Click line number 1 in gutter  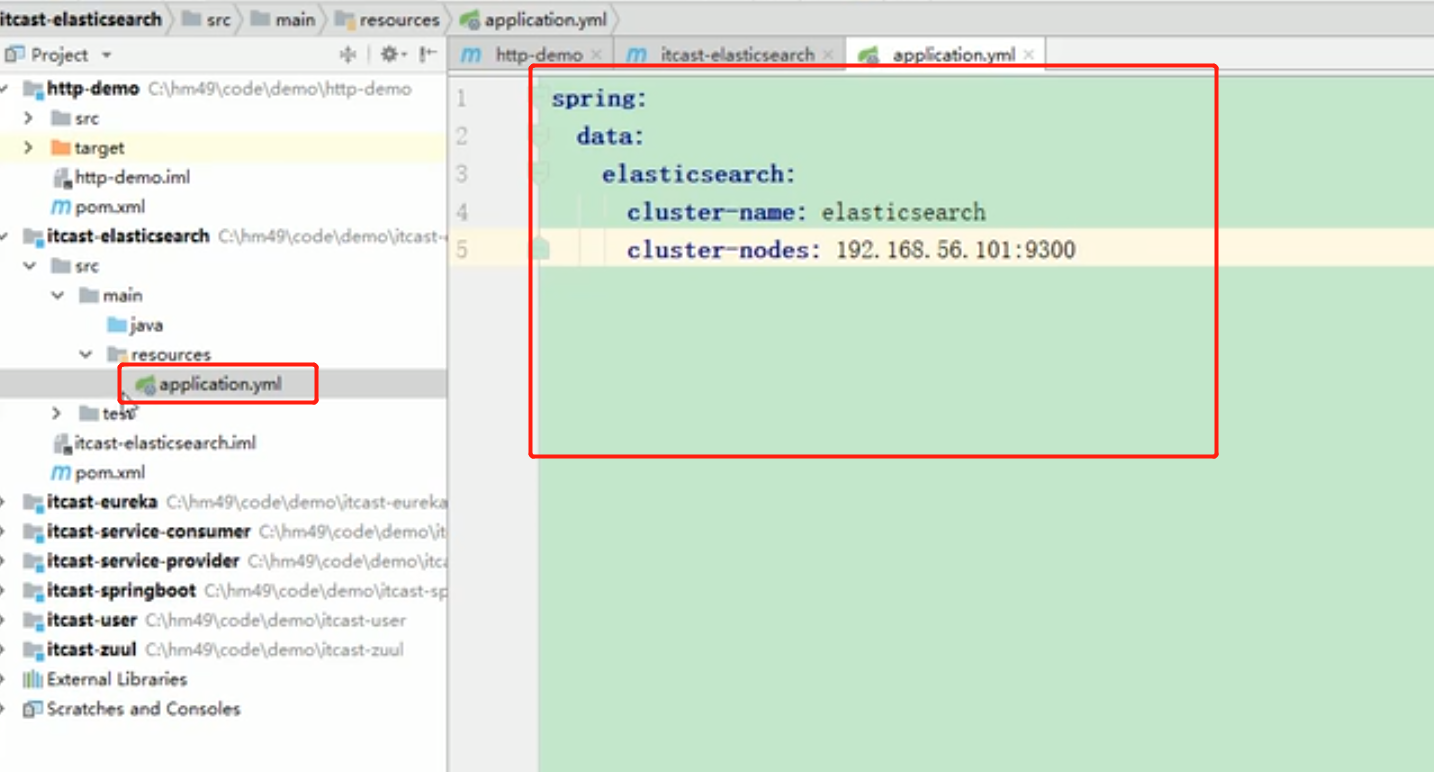(461, 98)
